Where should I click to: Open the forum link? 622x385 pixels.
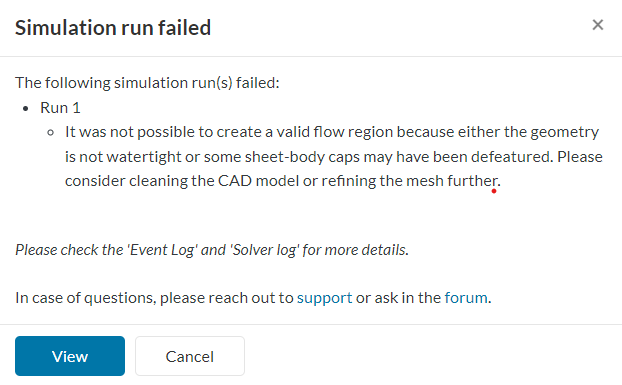466,298
